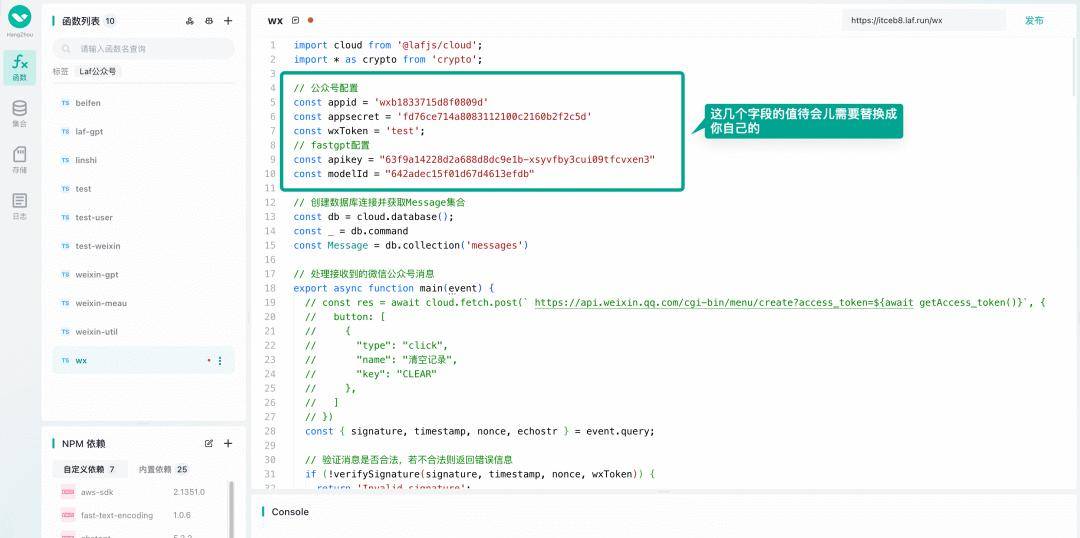Place cursor on the const apikey line
The width and height of the screenshot is (1080, 538).
pyautogui.click(x=474, y=159)
